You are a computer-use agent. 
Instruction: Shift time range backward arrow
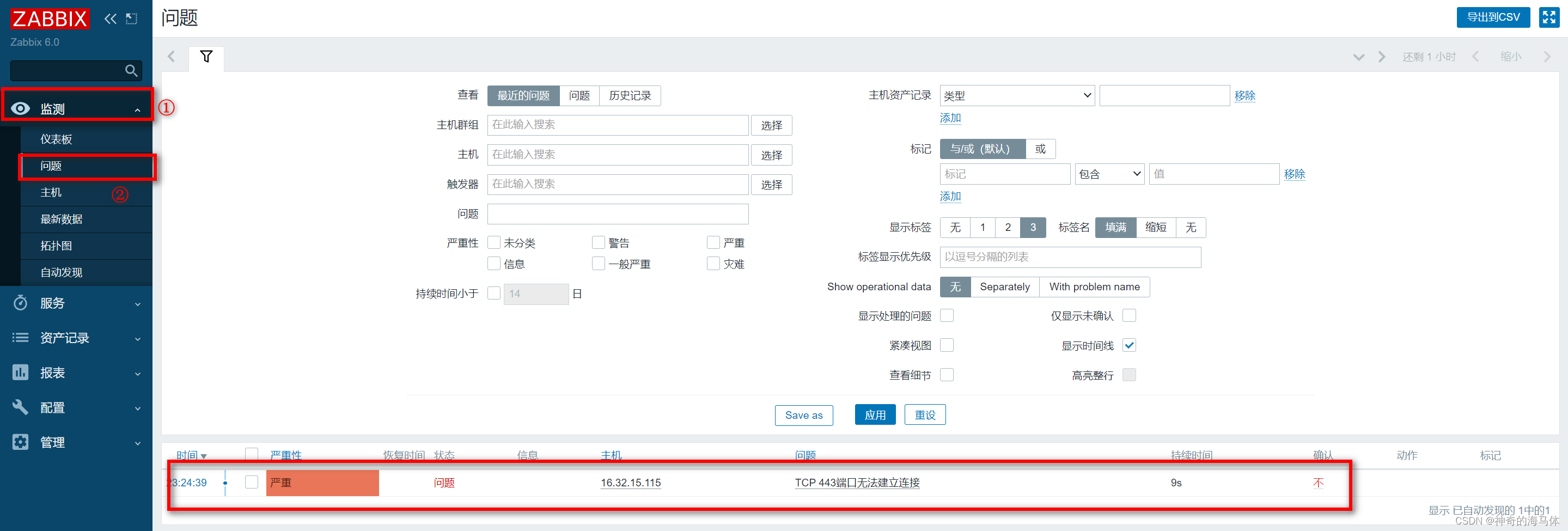coord(1475,57)
